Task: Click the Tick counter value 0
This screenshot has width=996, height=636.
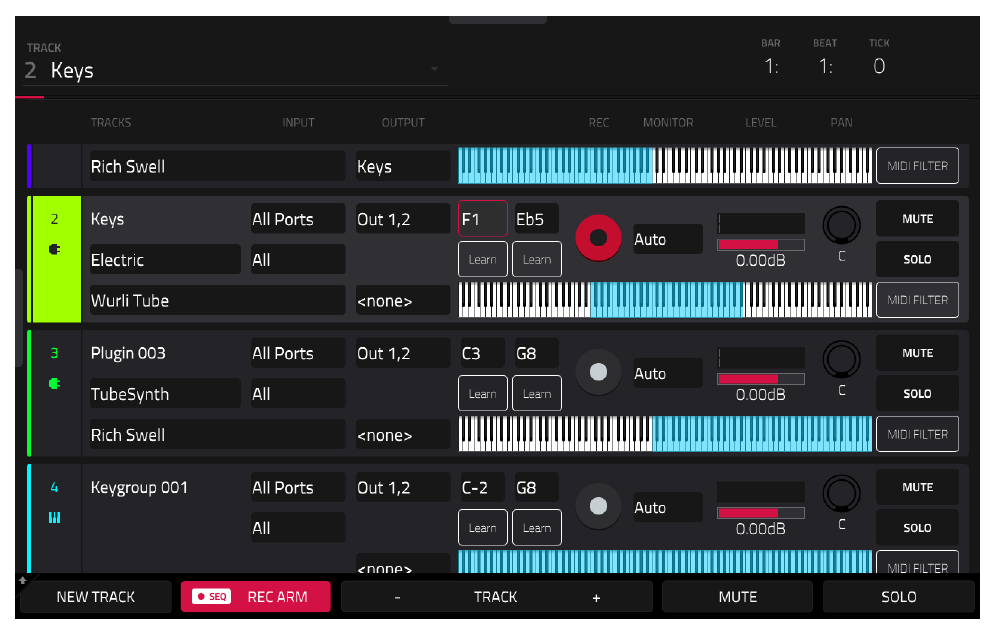Action: tap(878, 66)
